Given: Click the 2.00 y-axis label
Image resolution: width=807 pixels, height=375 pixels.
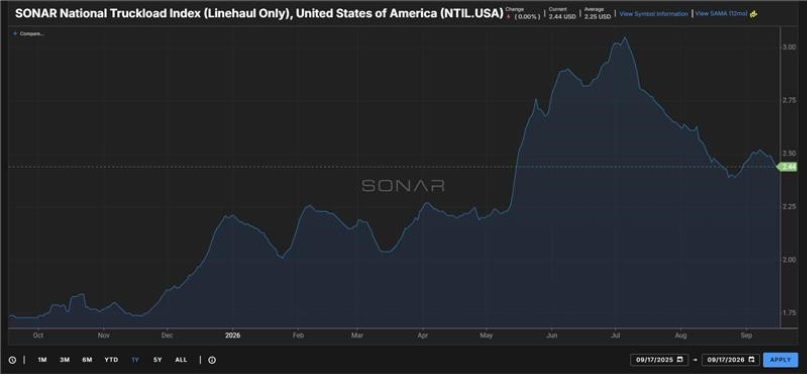Looking at the screenshot, I should [x=790, y=260].
